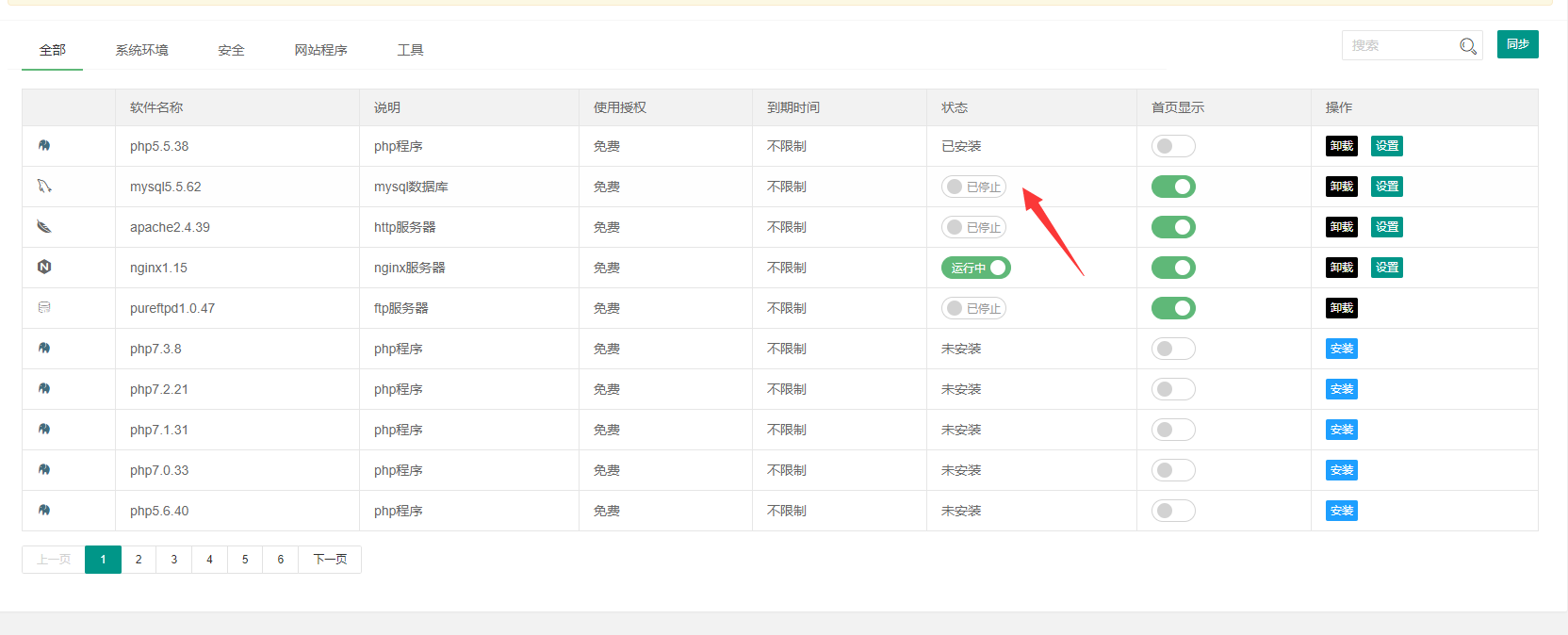1568x635 pixels.
Task: Start apache2.4.39 using its 已停止 status switch
Action: point(973,227)
